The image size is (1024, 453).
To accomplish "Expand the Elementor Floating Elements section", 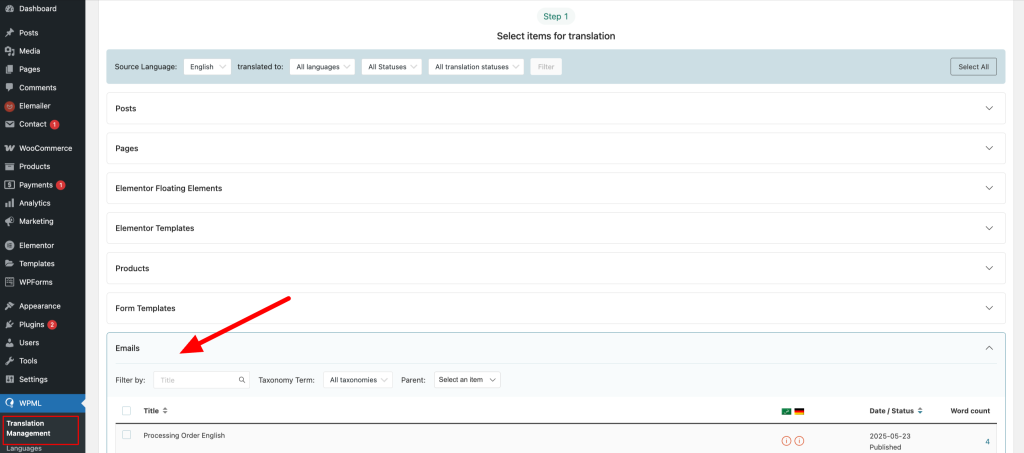I will [556, 188].
